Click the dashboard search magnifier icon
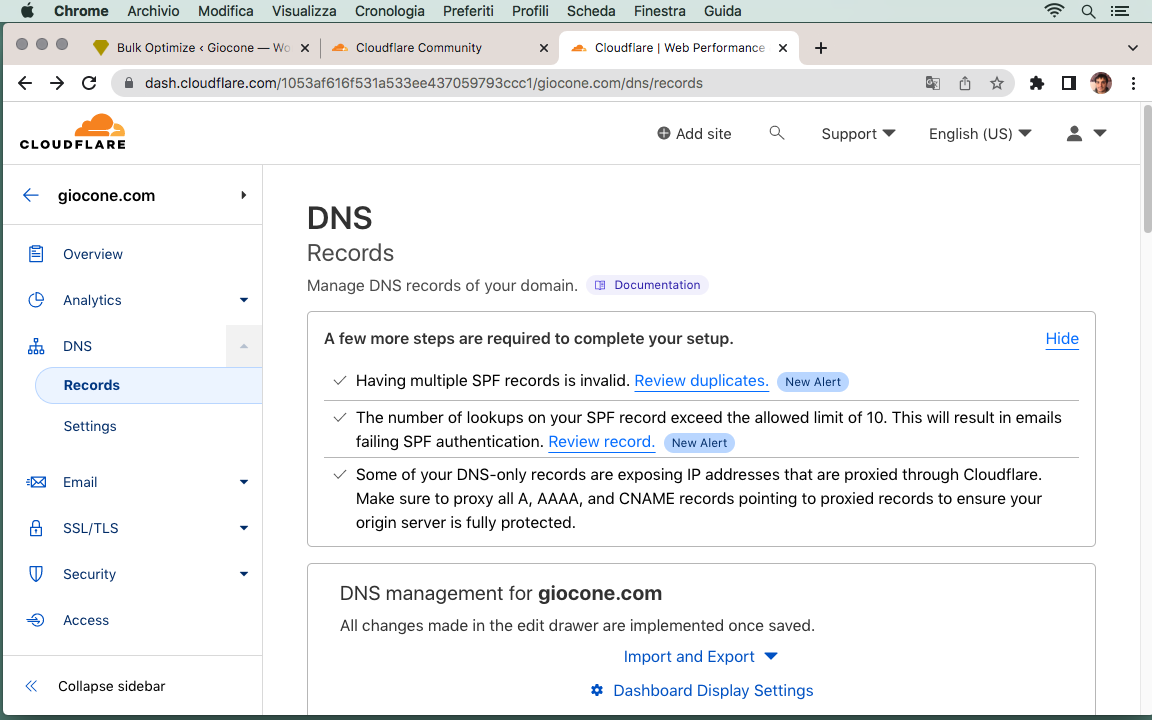Image resolution: width=1152 pixels, height=720 pixels. point(777,133)
